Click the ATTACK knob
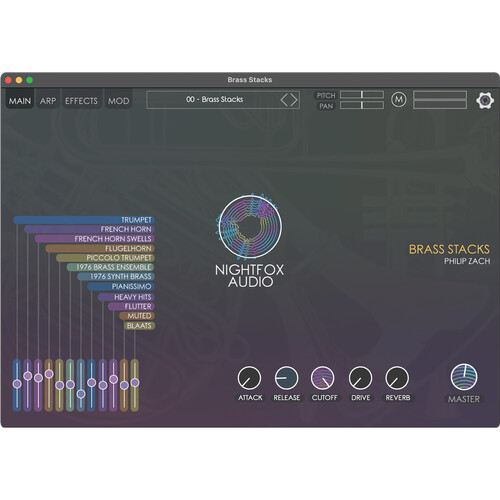The width and height of the screenshot is (500, 500). click(x=249, y=378)
